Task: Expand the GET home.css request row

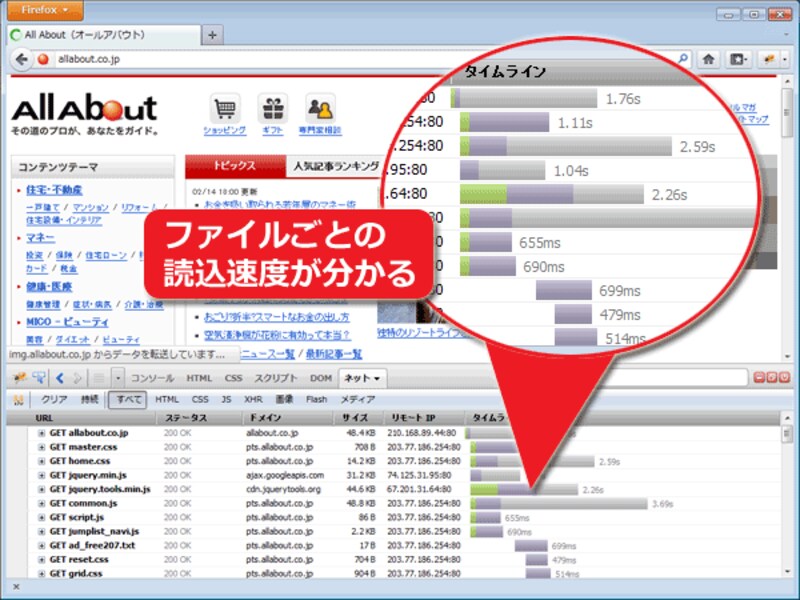Action: (x=41, y=461)
